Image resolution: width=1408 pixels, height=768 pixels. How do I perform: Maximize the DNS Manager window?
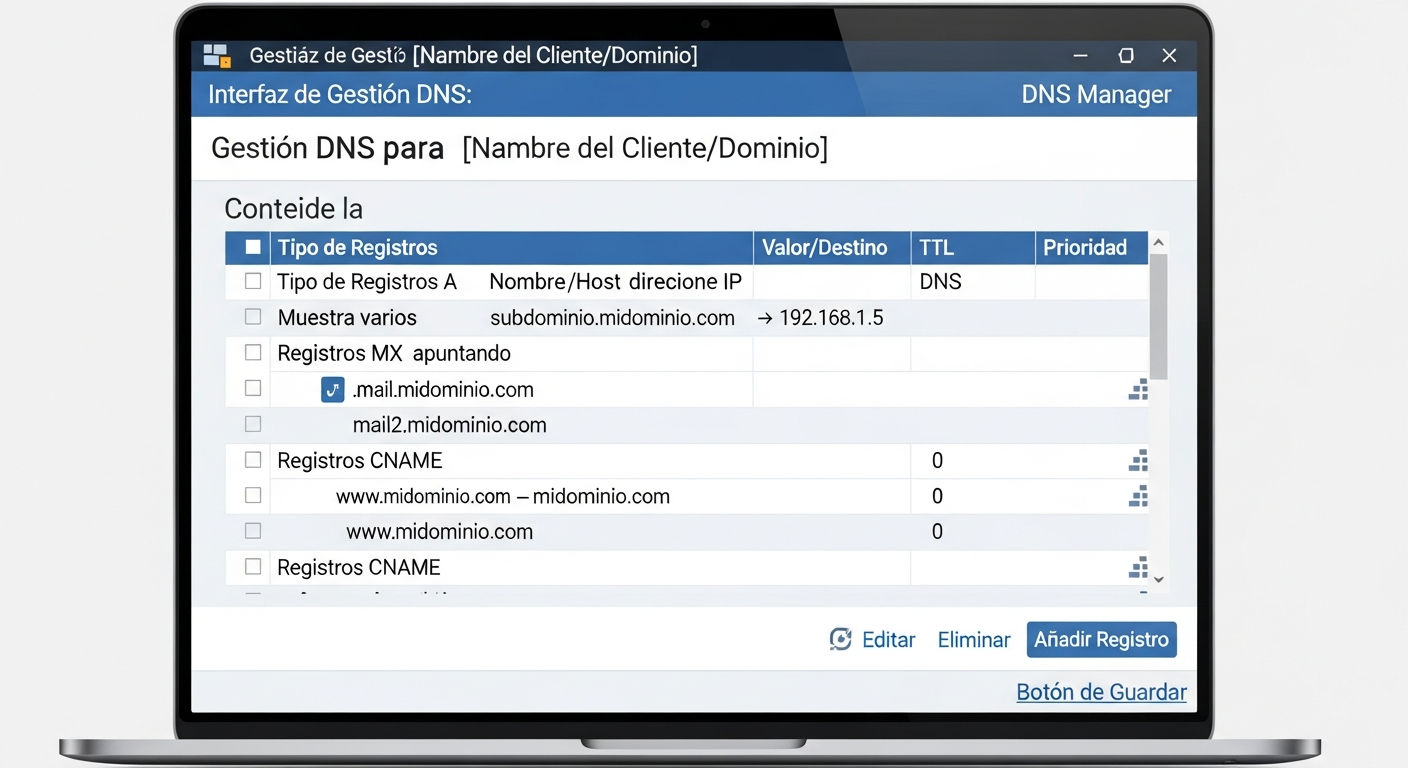[x=1126, y=56]
